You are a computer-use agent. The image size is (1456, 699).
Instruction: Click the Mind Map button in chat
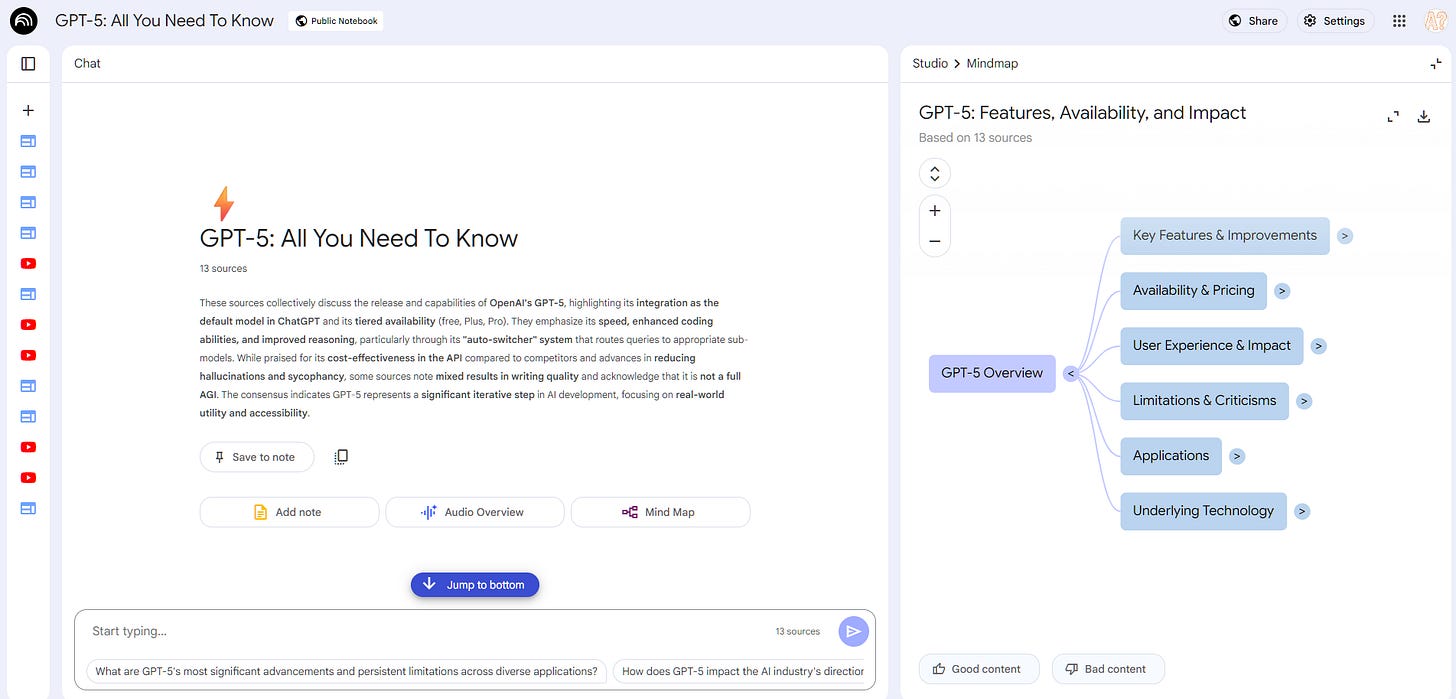tap(660, 512)
